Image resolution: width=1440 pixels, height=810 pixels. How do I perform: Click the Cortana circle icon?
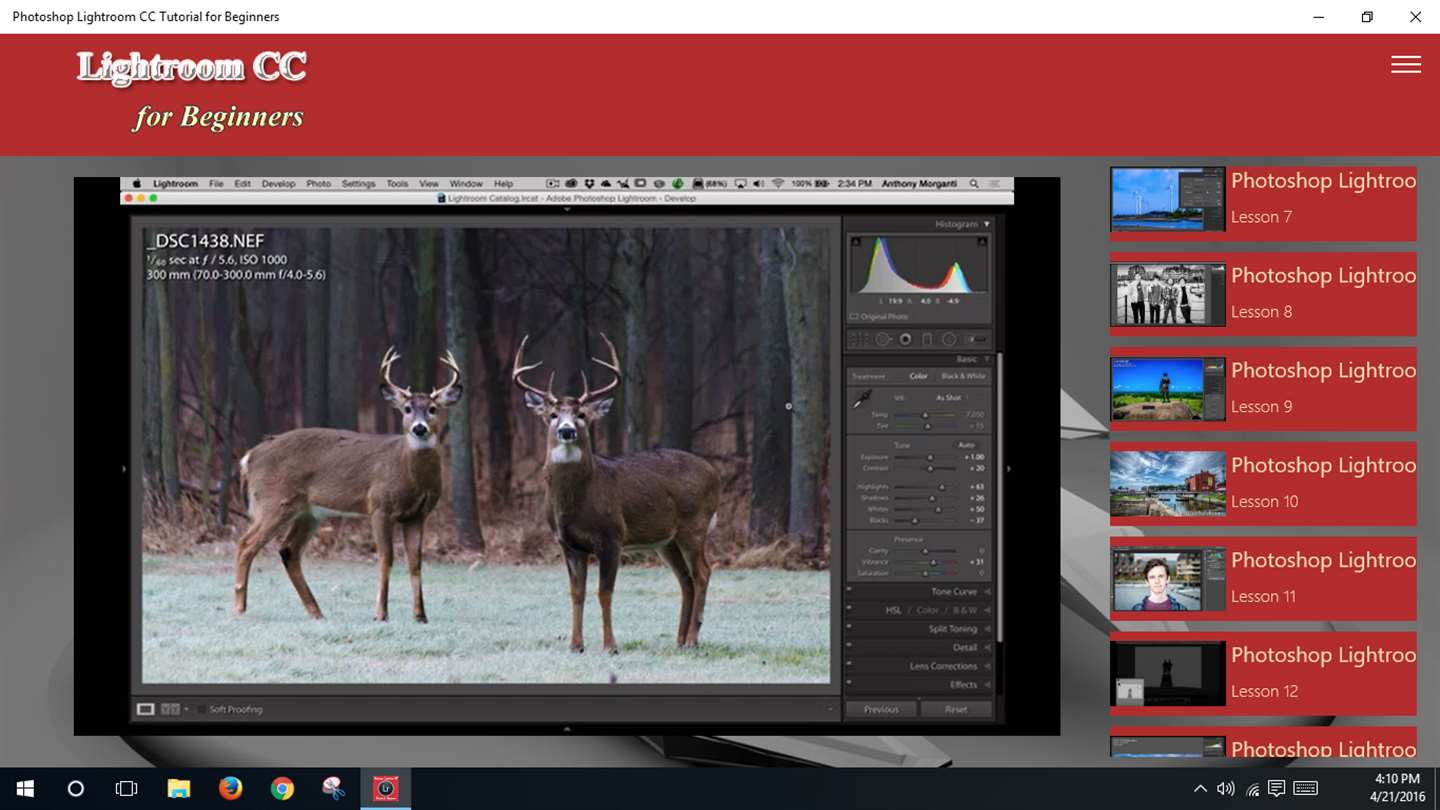click(75, 789)
